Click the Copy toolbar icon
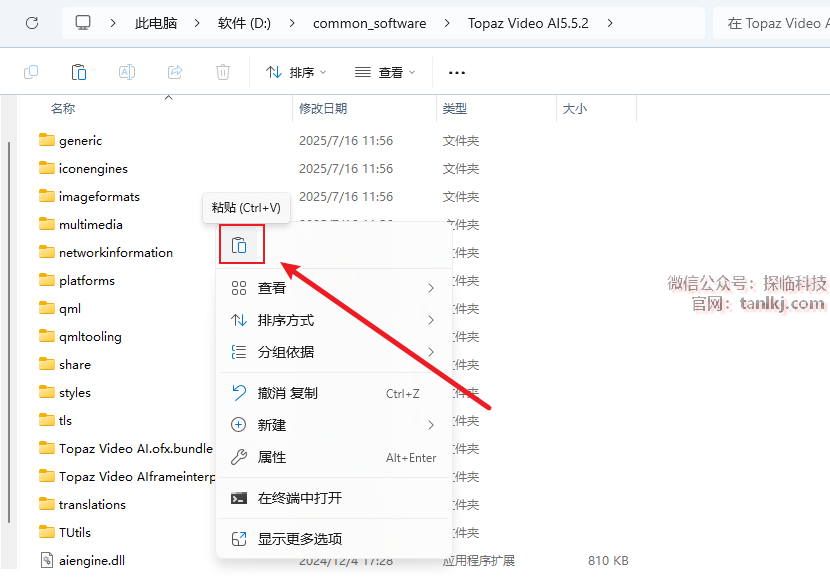Image resolution: width=830 pixels, height=579 pixels. pos(31,72)
